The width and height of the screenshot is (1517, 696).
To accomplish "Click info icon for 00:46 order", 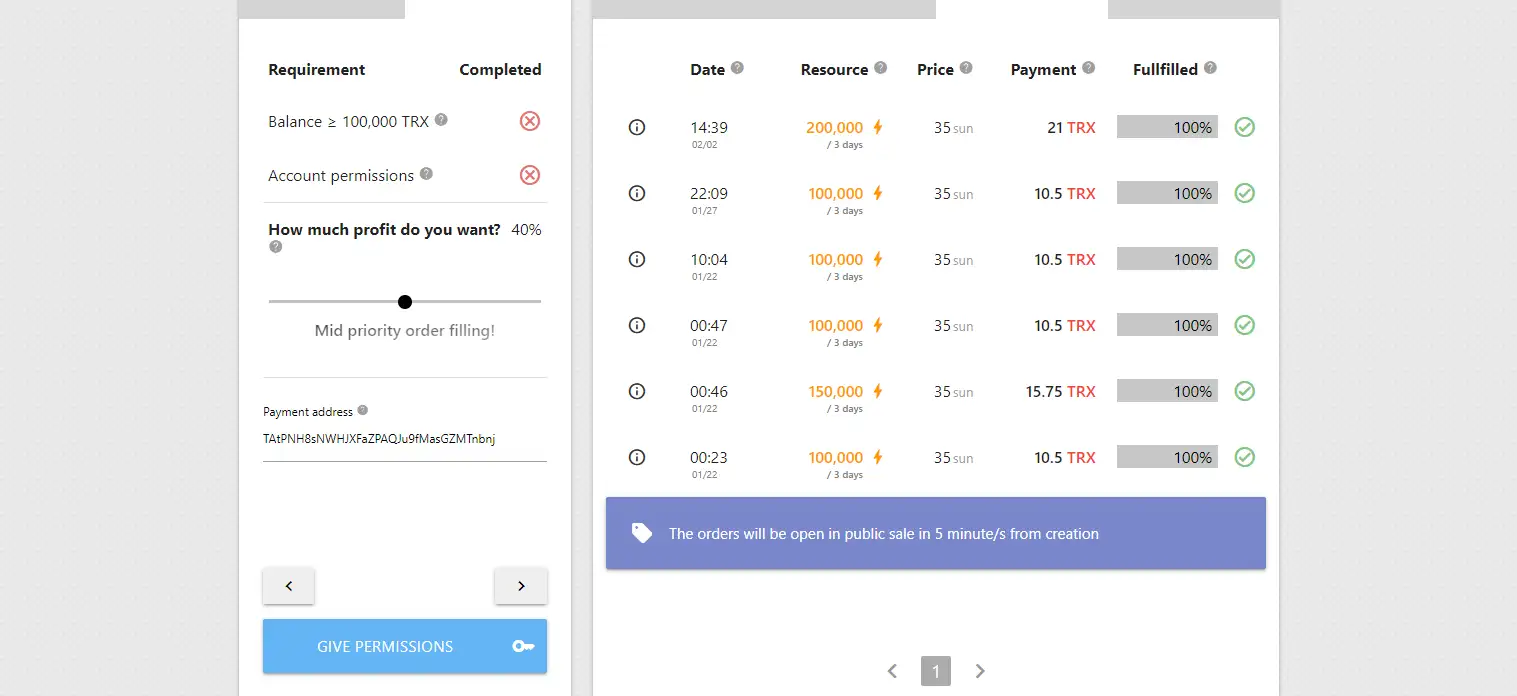I will click(637, 391).
